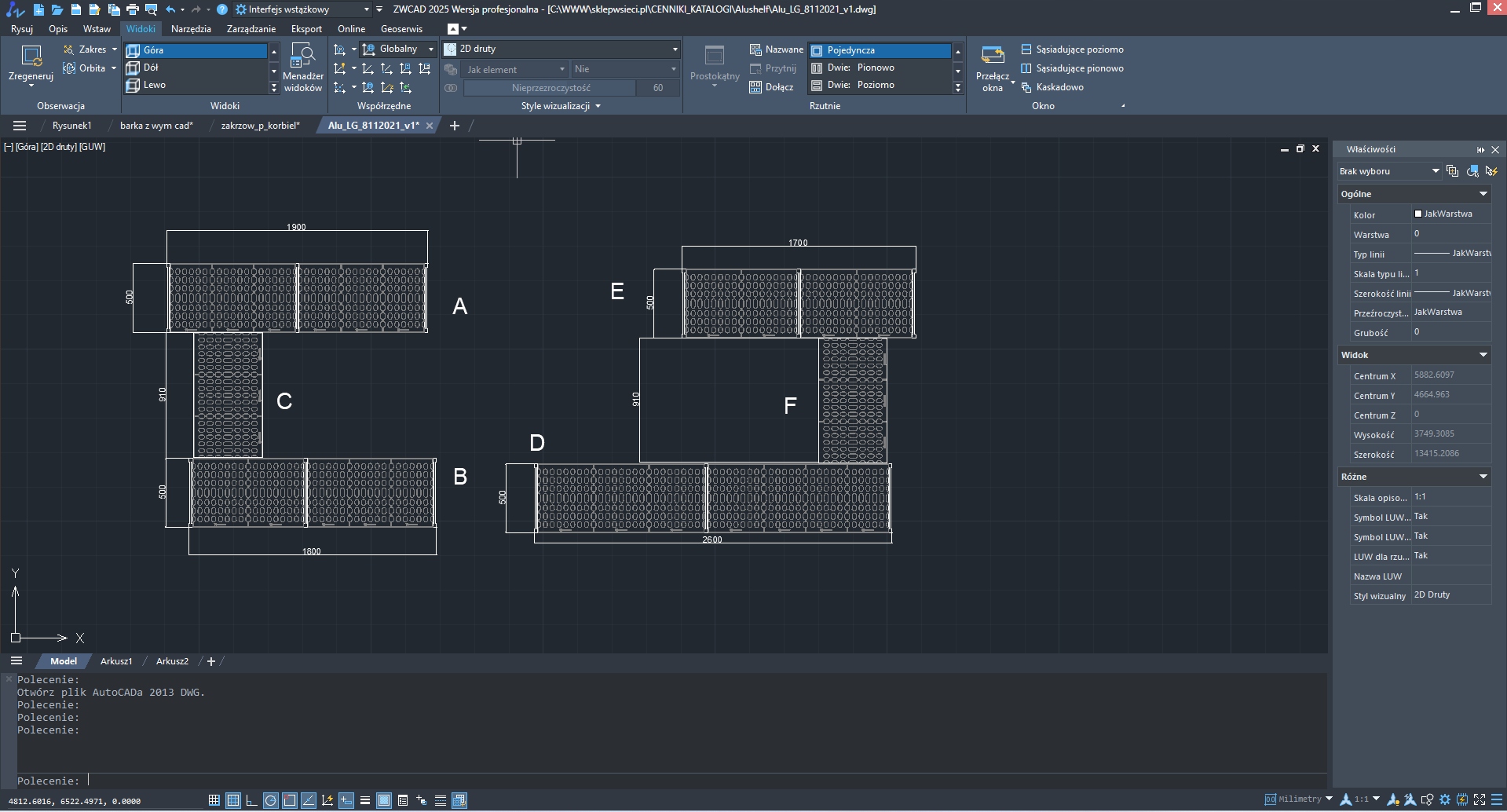The width and height of the screenshot is (1507, 812).
Task: Select the Orbita tool
Action: [85, 68]
